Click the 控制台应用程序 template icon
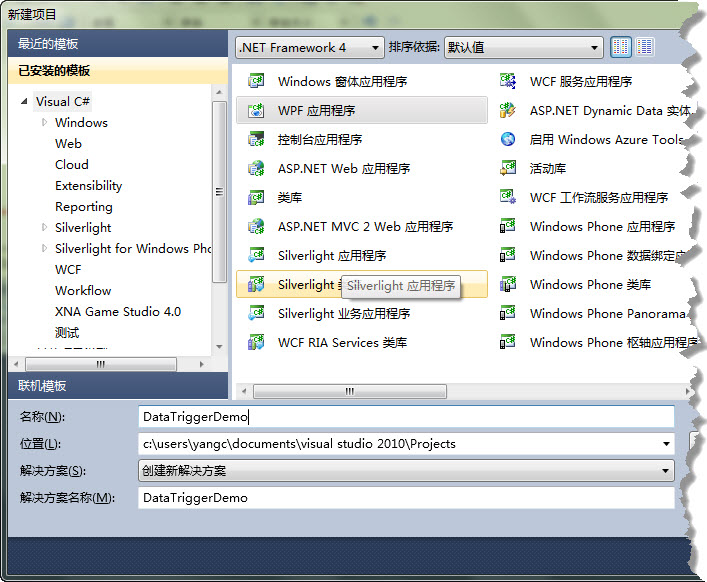Screen dimensions: 707x582 [x=256, y=139]
